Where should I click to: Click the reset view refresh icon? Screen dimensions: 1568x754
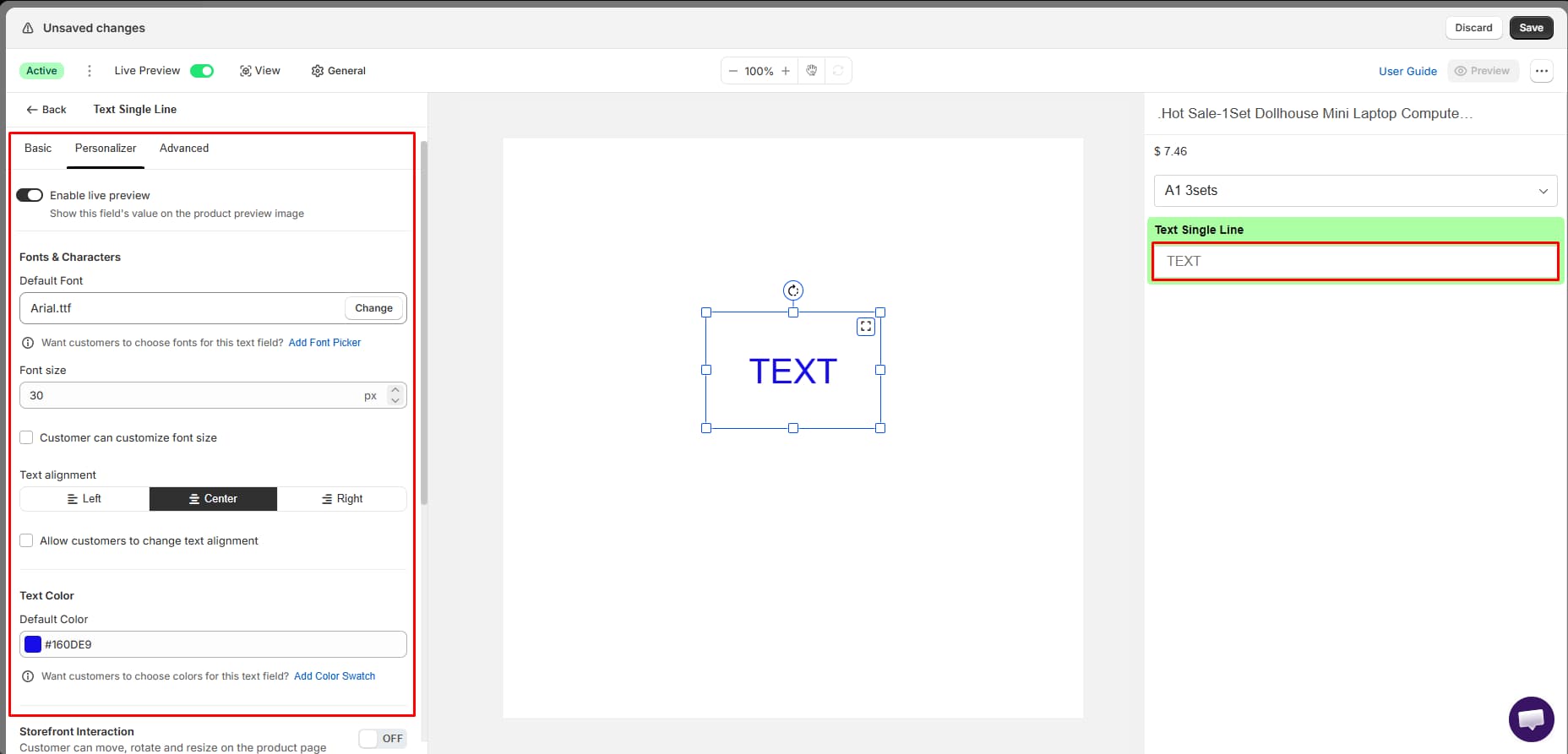coord(838,71)
